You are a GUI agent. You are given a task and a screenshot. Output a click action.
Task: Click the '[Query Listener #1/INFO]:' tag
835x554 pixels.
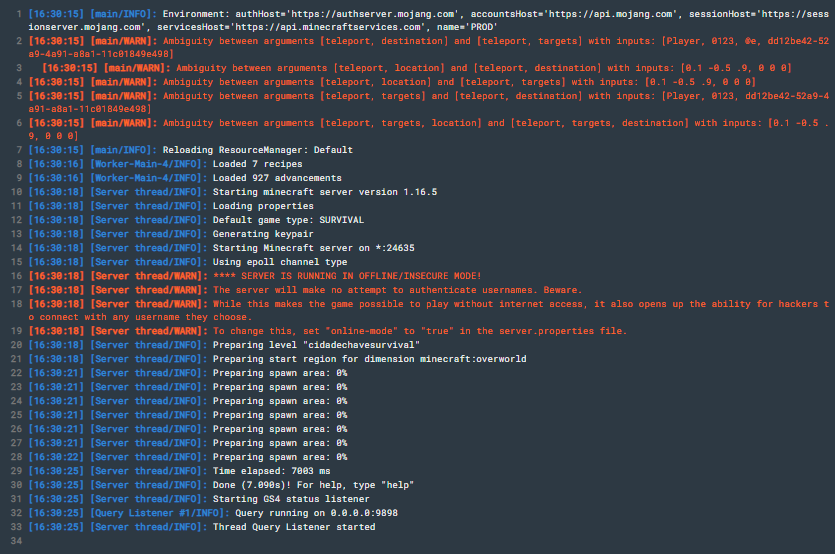[x=160, y=513]
